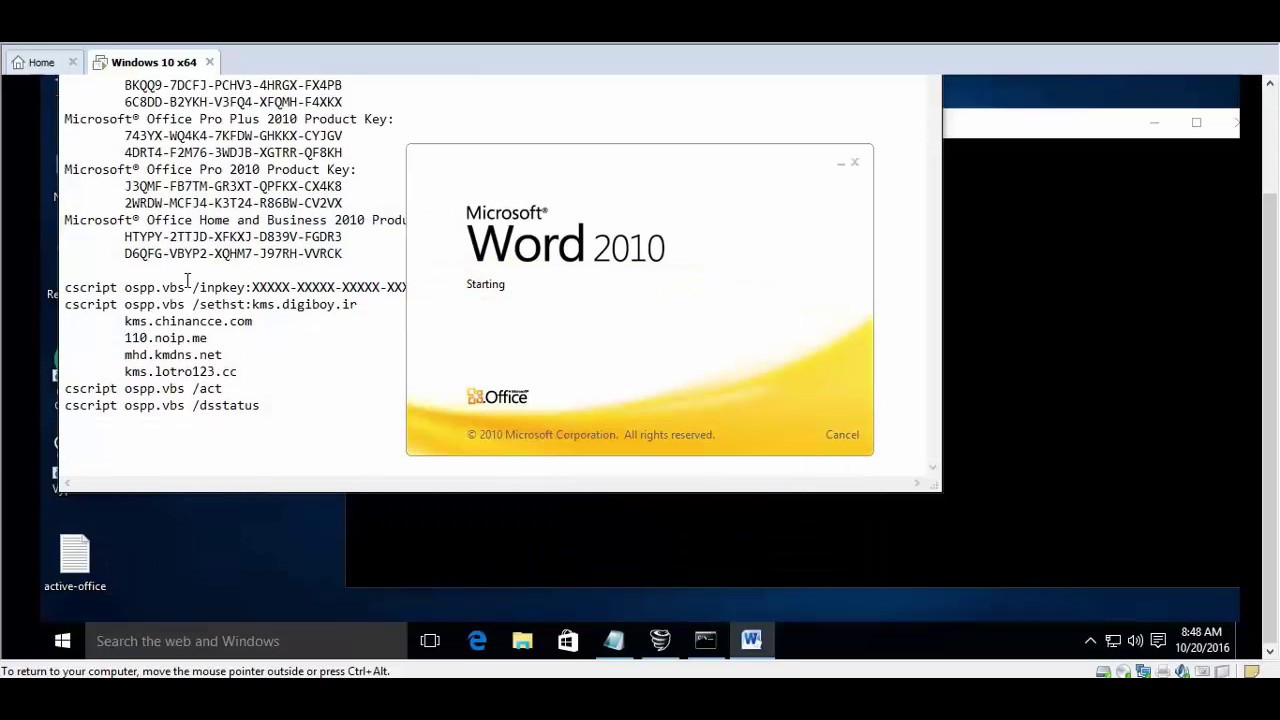Click the right arrow of the horizontal scrollbar
1280x720 pixels.
[x=916, y=483]
